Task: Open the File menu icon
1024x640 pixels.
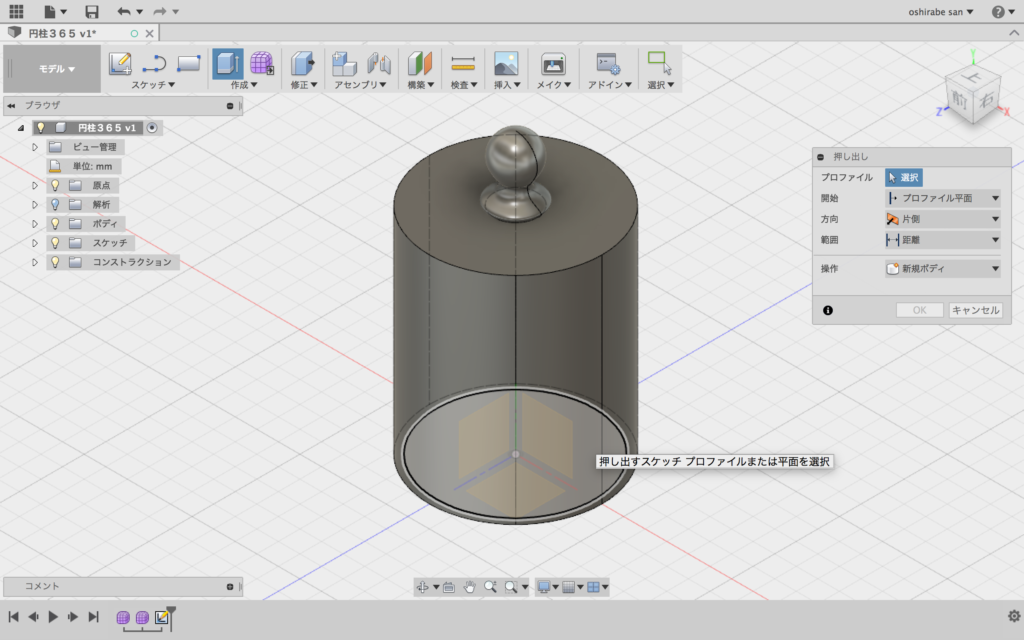Action: 55,11
